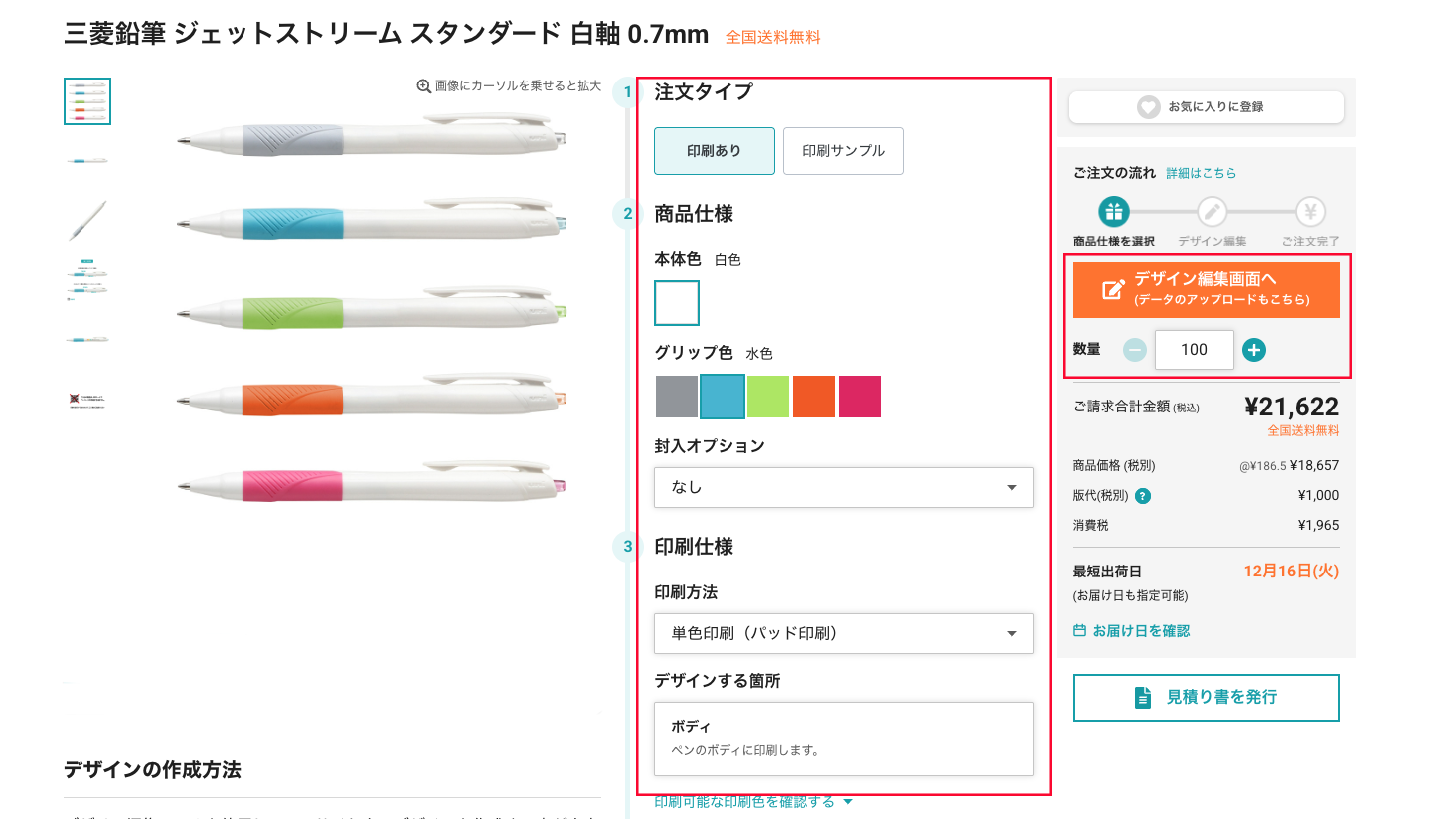Decrease quantity with the minus button
This screenshot has height=819, width=1456.
click(1135, 350)
